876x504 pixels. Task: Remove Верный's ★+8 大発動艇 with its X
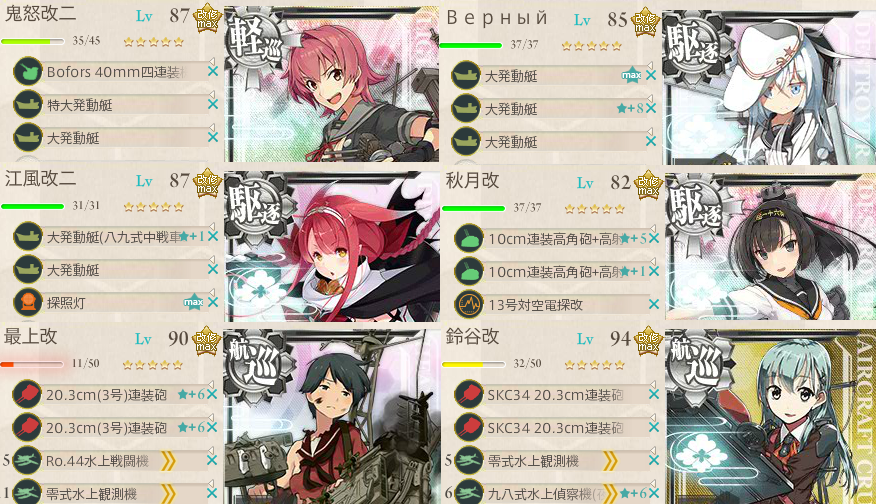click(651, 108)
